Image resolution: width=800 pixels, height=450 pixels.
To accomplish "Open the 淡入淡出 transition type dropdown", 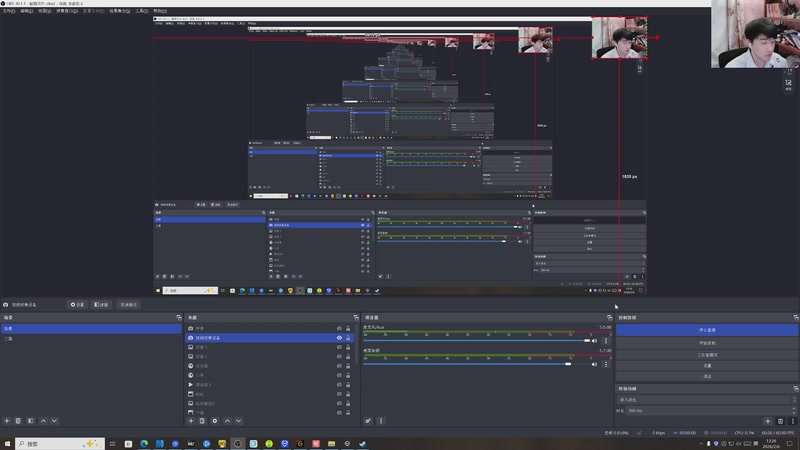I will (707, 399).
